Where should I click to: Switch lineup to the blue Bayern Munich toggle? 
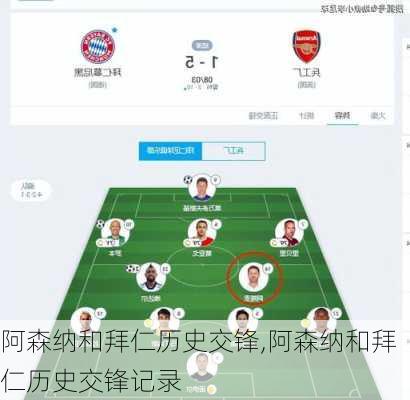[x=170, y=151]
